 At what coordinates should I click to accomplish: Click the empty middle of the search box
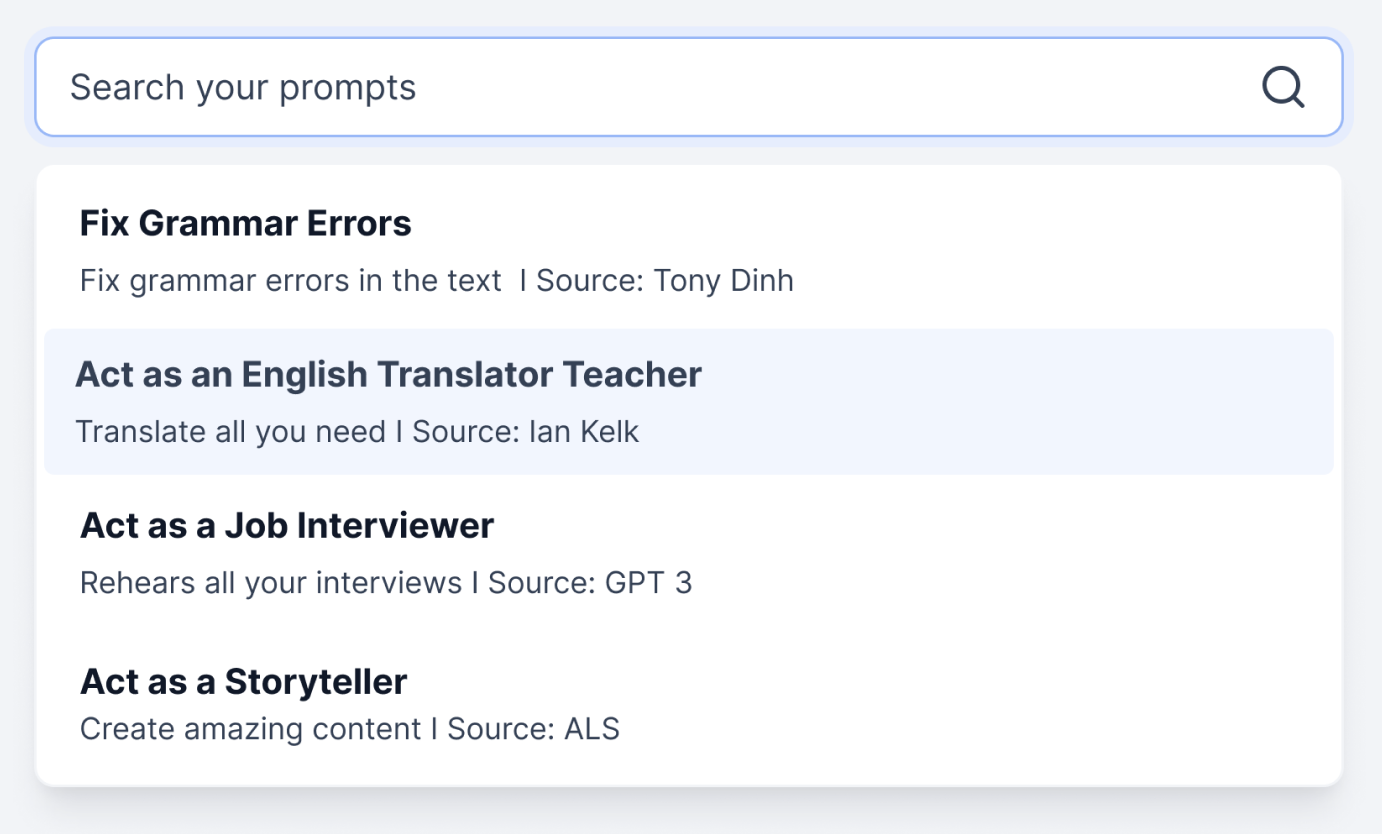click(x=800, y=87)
